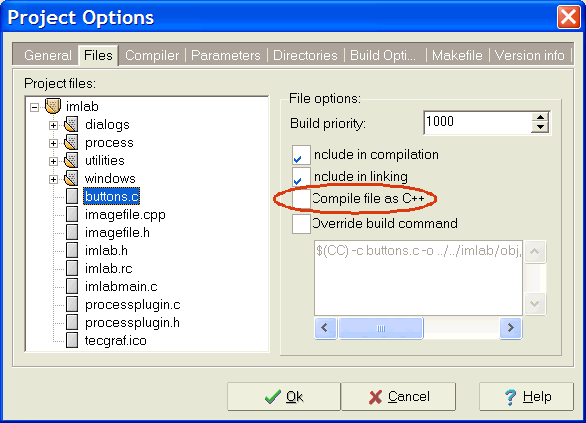The height and width of the screenshot is (423, 586).
Task: Click the imlab project root folder icon
Action: point(53,106)
